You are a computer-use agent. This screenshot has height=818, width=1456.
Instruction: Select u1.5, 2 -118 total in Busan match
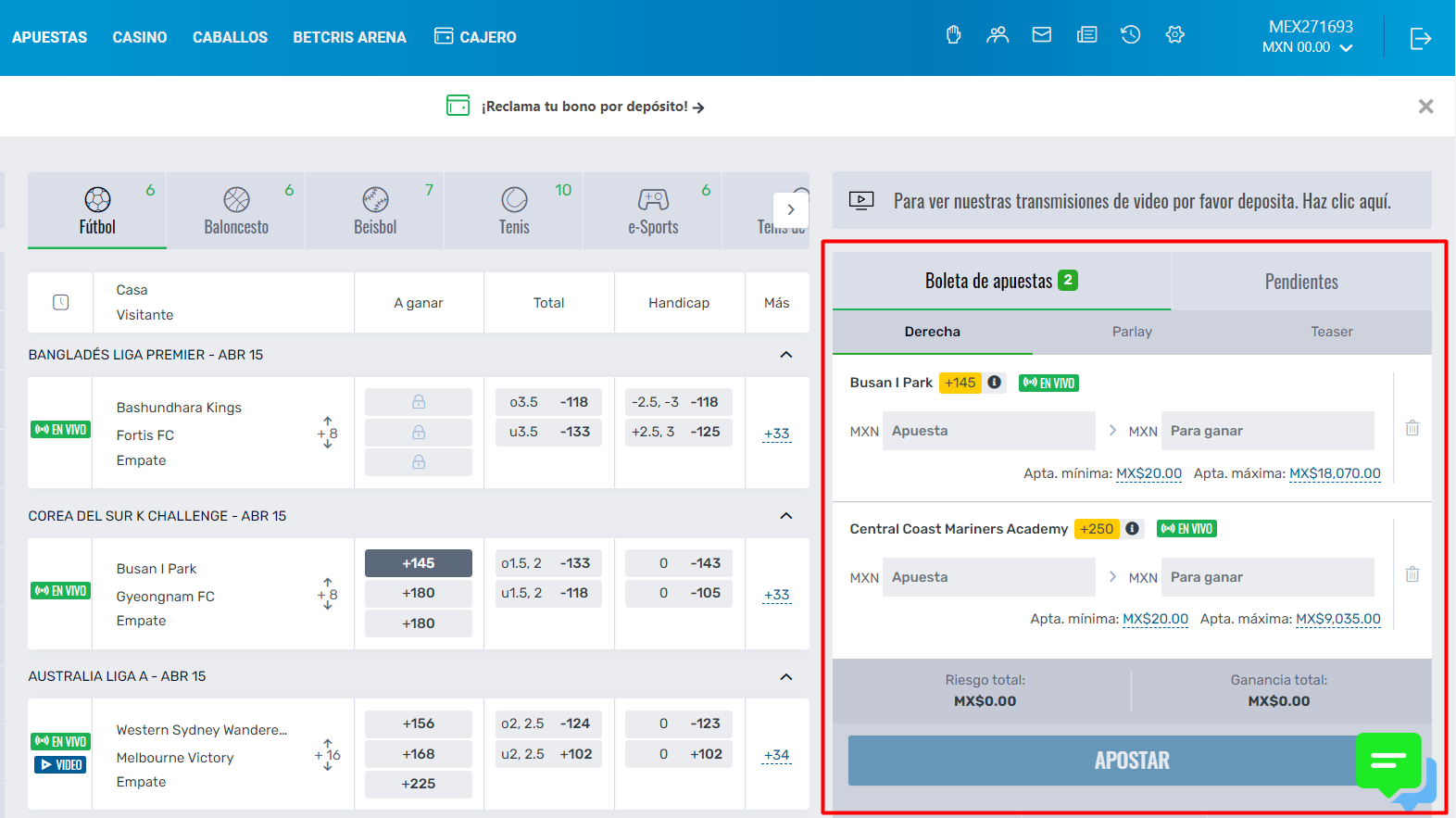[x=549, y=593]
